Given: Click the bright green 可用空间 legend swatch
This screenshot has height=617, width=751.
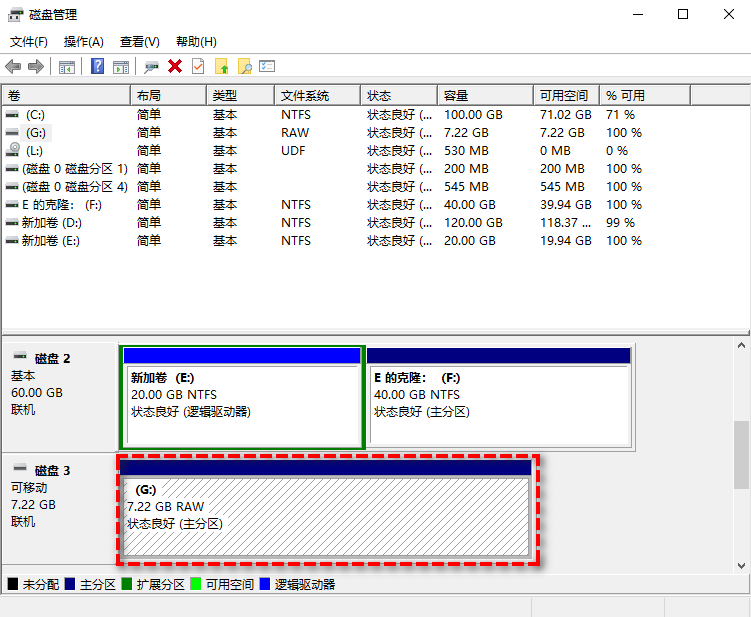Looking at the screenshot, I should (196, 584).
